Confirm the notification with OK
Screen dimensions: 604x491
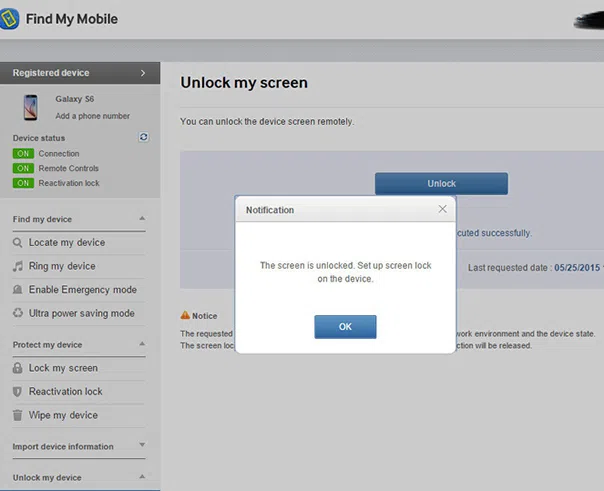pos(345,327)
